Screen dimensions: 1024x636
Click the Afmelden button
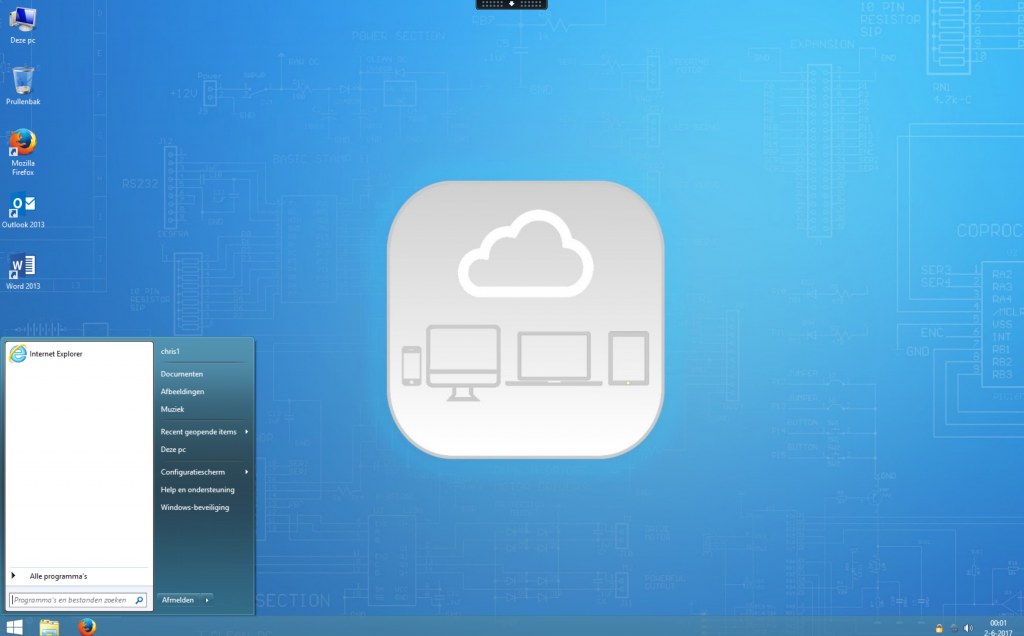(177, 600)
